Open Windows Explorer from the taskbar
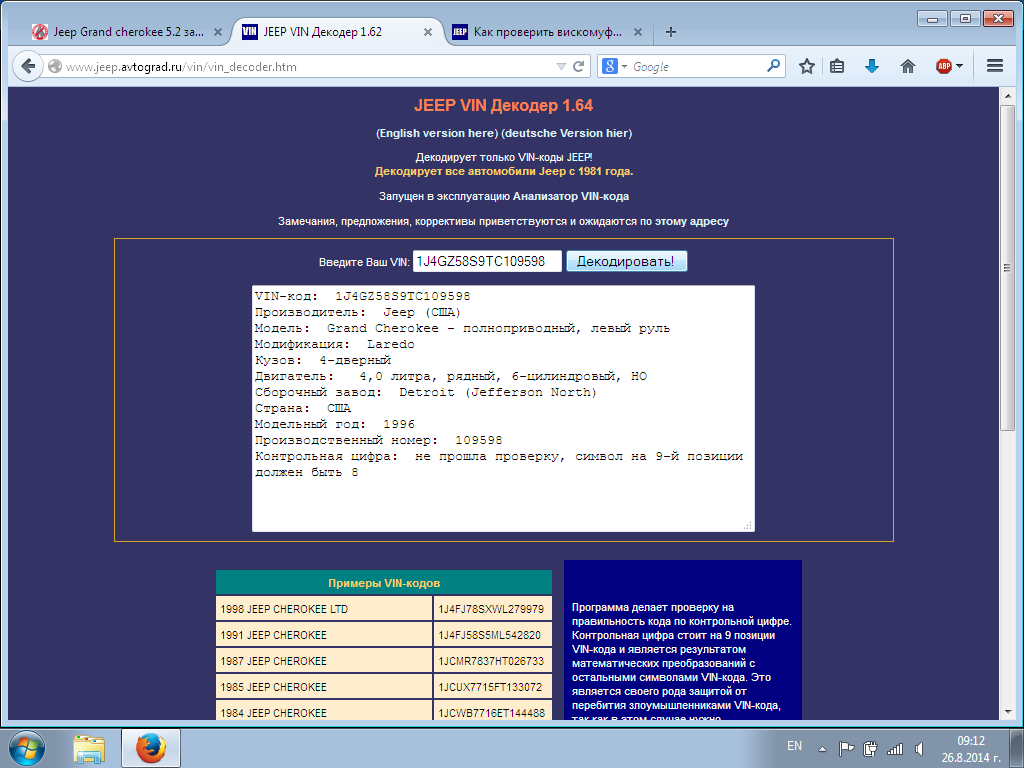The height and width of the screenshot is (768, 1024). pyautogui.click(x=89, y=749)
